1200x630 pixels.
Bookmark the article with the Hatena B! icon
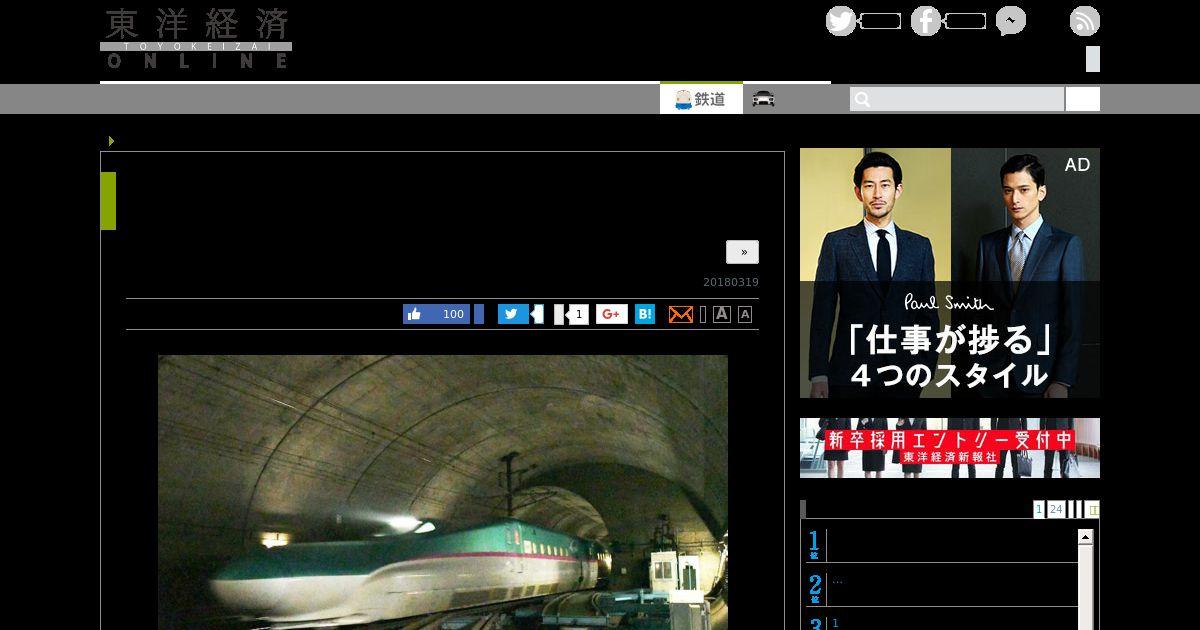645,314
